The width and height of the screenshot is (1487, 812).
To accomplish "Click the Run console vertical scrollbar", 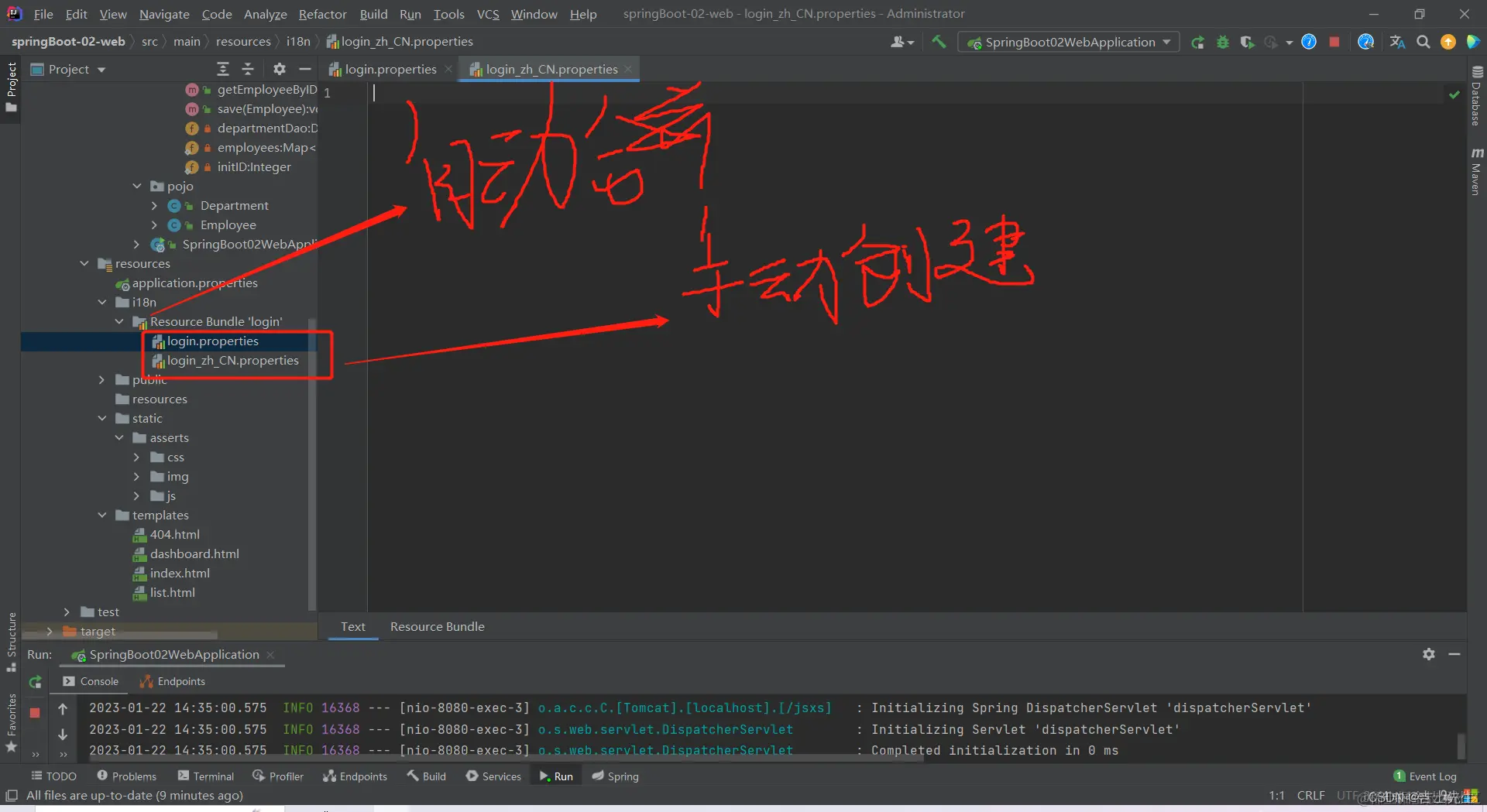I will click(x=1461, y=745).
